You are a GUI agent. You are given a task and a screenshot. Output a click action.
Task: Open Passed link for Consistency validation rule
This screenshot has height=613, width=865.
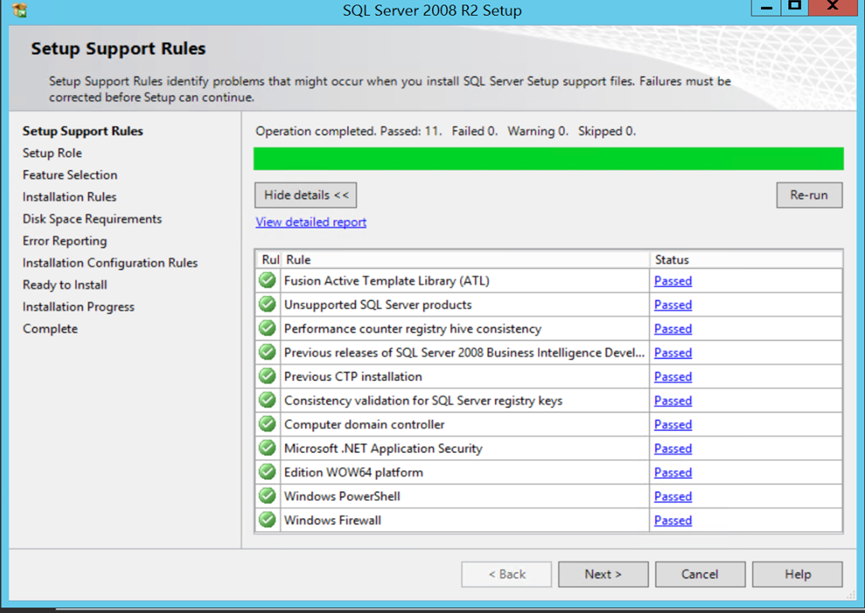[x=673, y=401]
